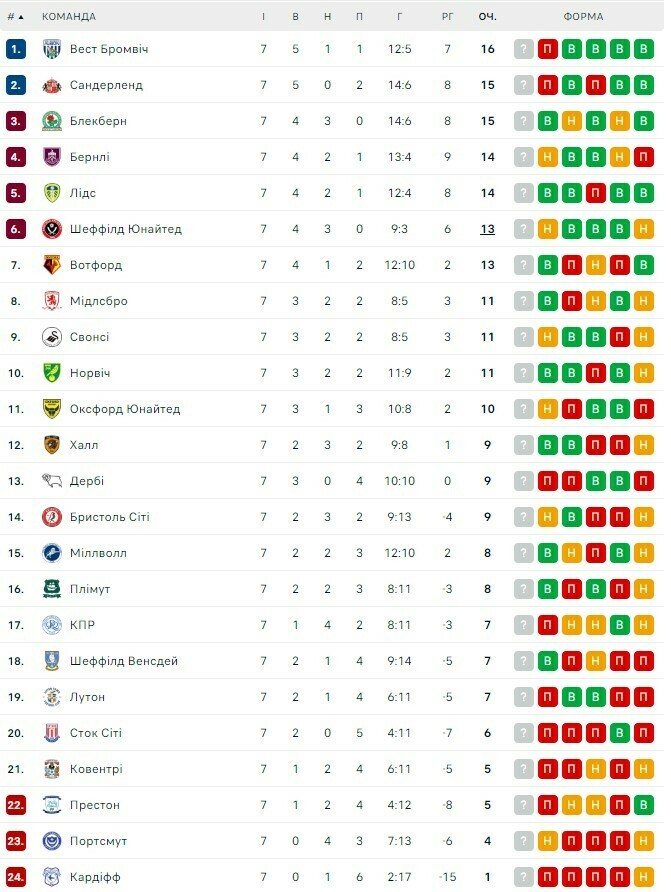This screenshot has width=671, height=892.
Task: Click the Norwich club crest icon
Action: tap(52, 373)
